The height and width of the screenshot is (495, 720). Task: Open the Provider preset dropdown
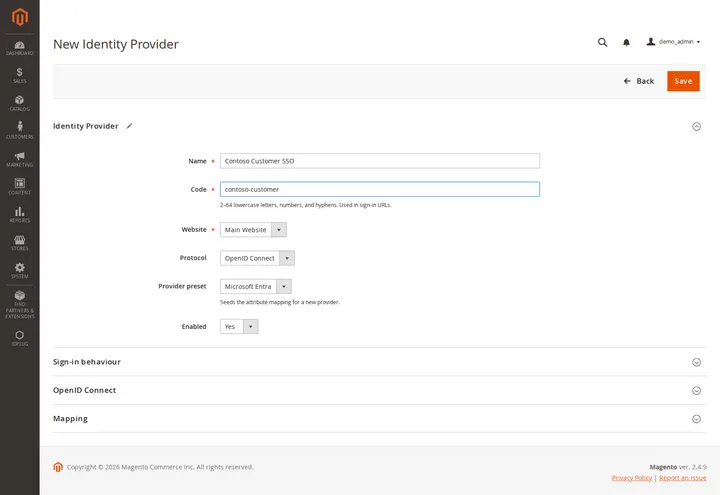pos(256,287)
